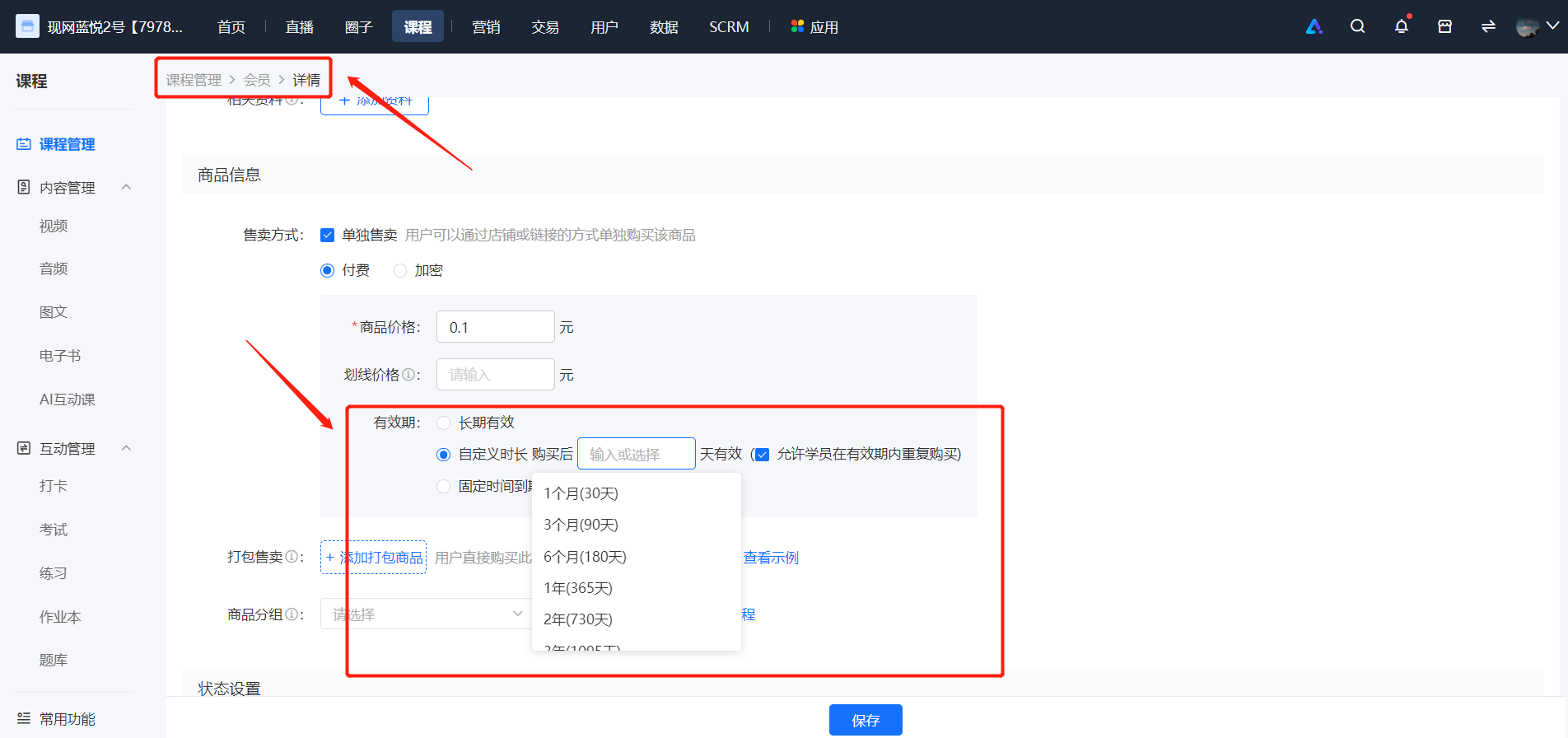Open 电子书 in the sidebar
This screenshot has width=1568, height=738.
(60, 356)
